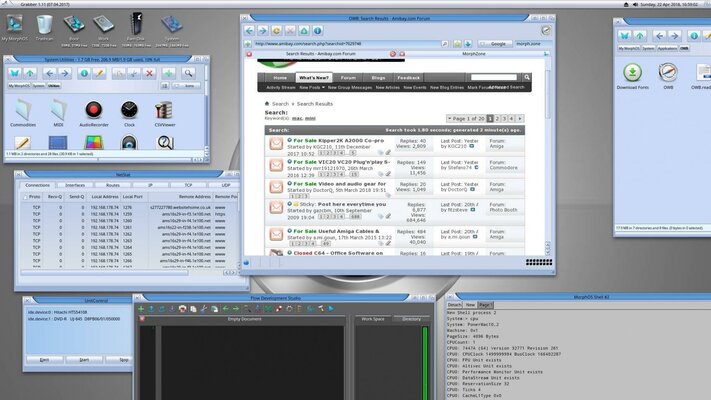This screenshot has width=711, height=400.
Task: Click the bookmark star icon beside OWB address bar
Action: tap(457, 44)
